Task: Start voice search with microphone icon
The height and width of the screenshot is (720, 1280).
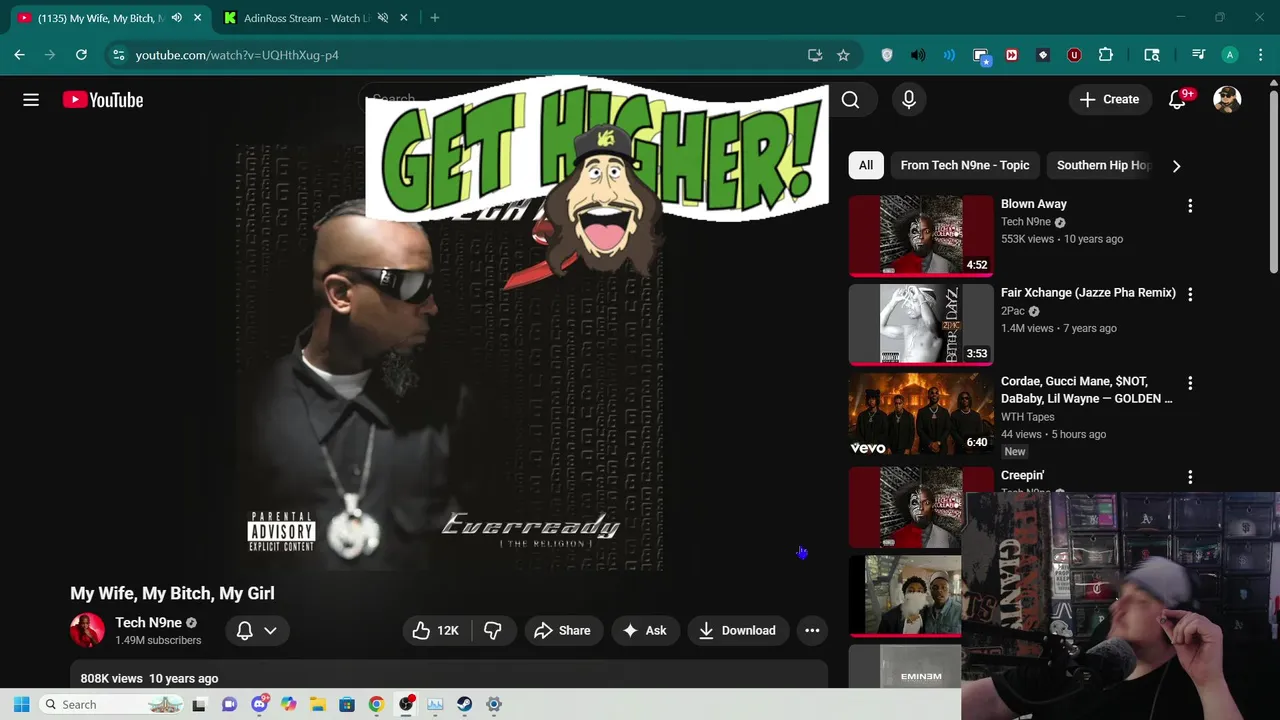Action: click(x=909, y=100)
